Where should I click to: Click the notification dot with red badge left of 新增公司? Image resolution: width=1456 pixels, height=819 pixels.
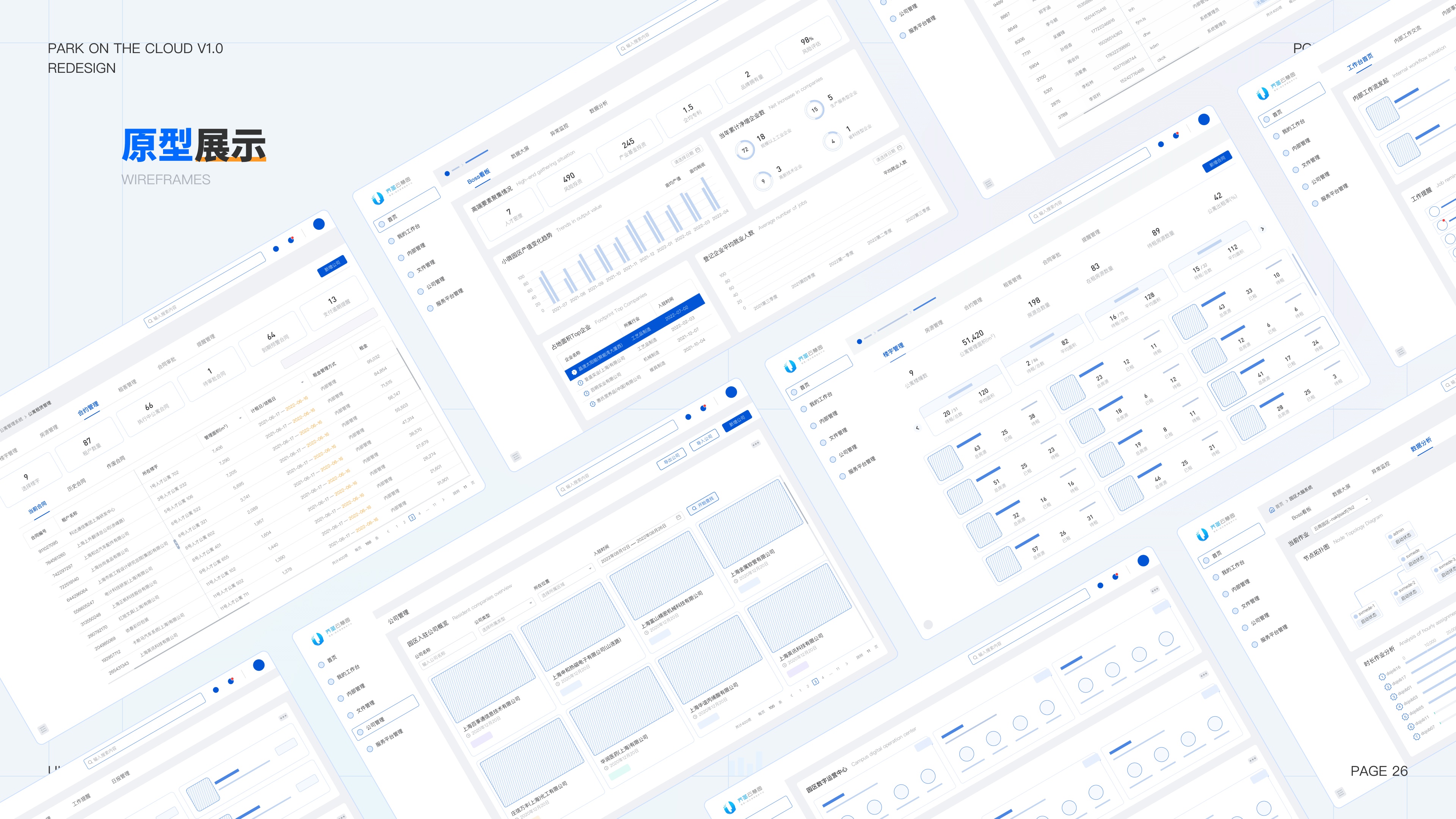[x=703, y=408]
